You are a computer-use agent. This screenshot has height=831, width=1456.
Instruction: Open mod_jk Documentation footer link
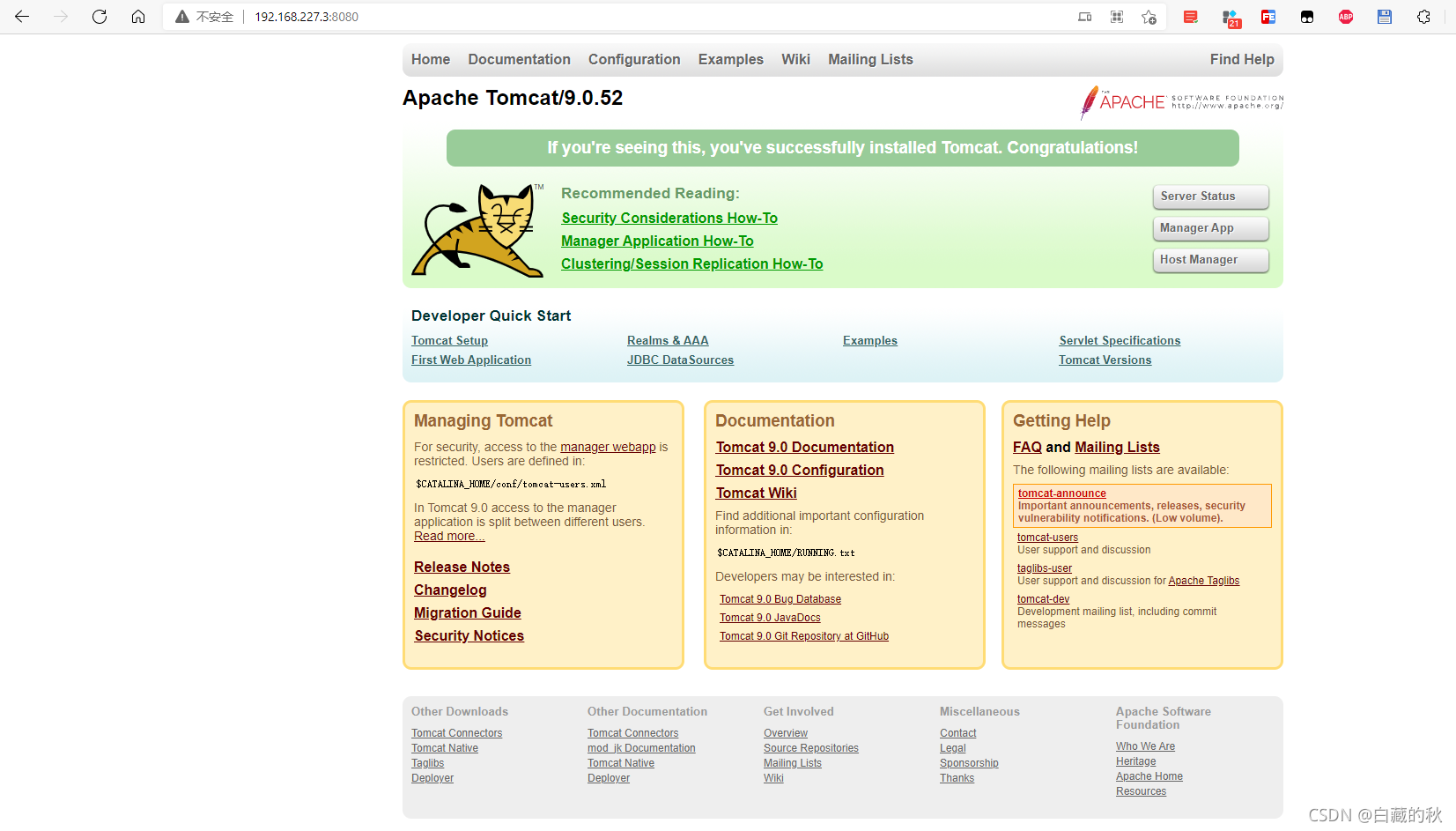pos(641,748)
